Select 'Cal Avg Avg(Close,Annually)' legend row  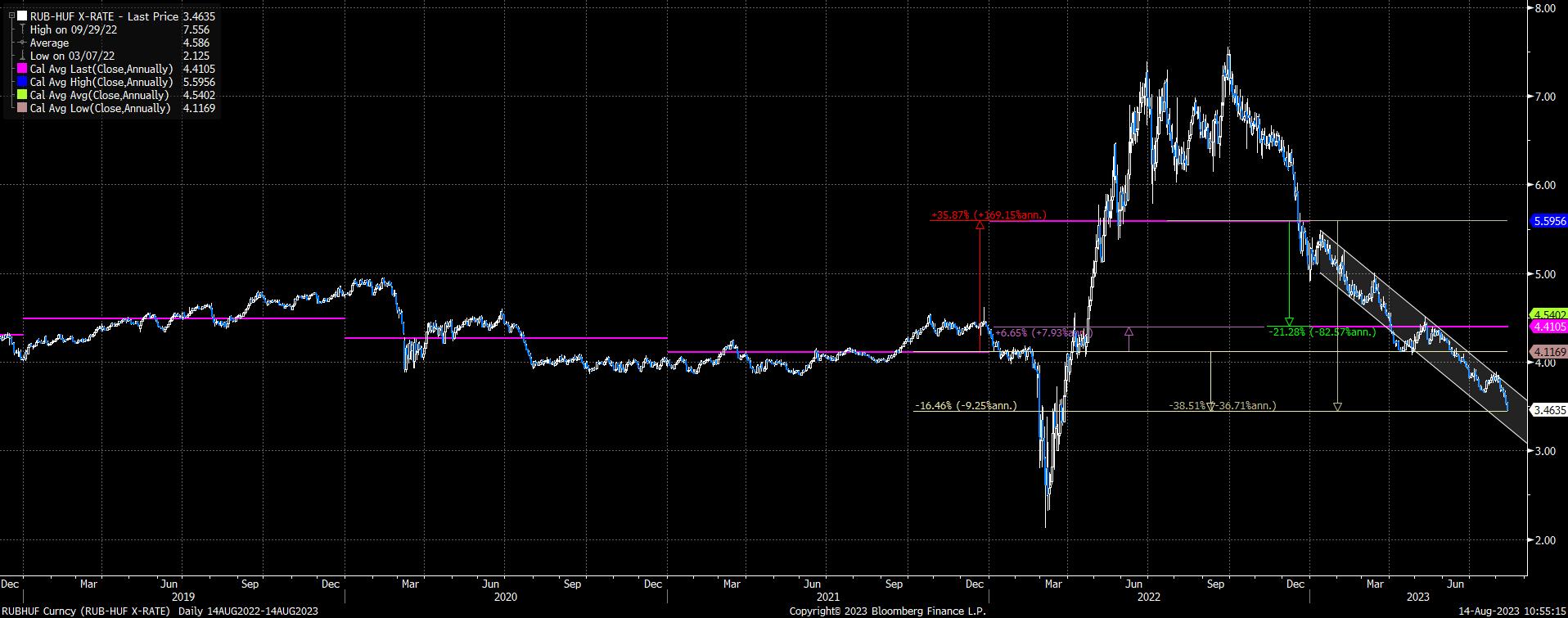point(99,95)
